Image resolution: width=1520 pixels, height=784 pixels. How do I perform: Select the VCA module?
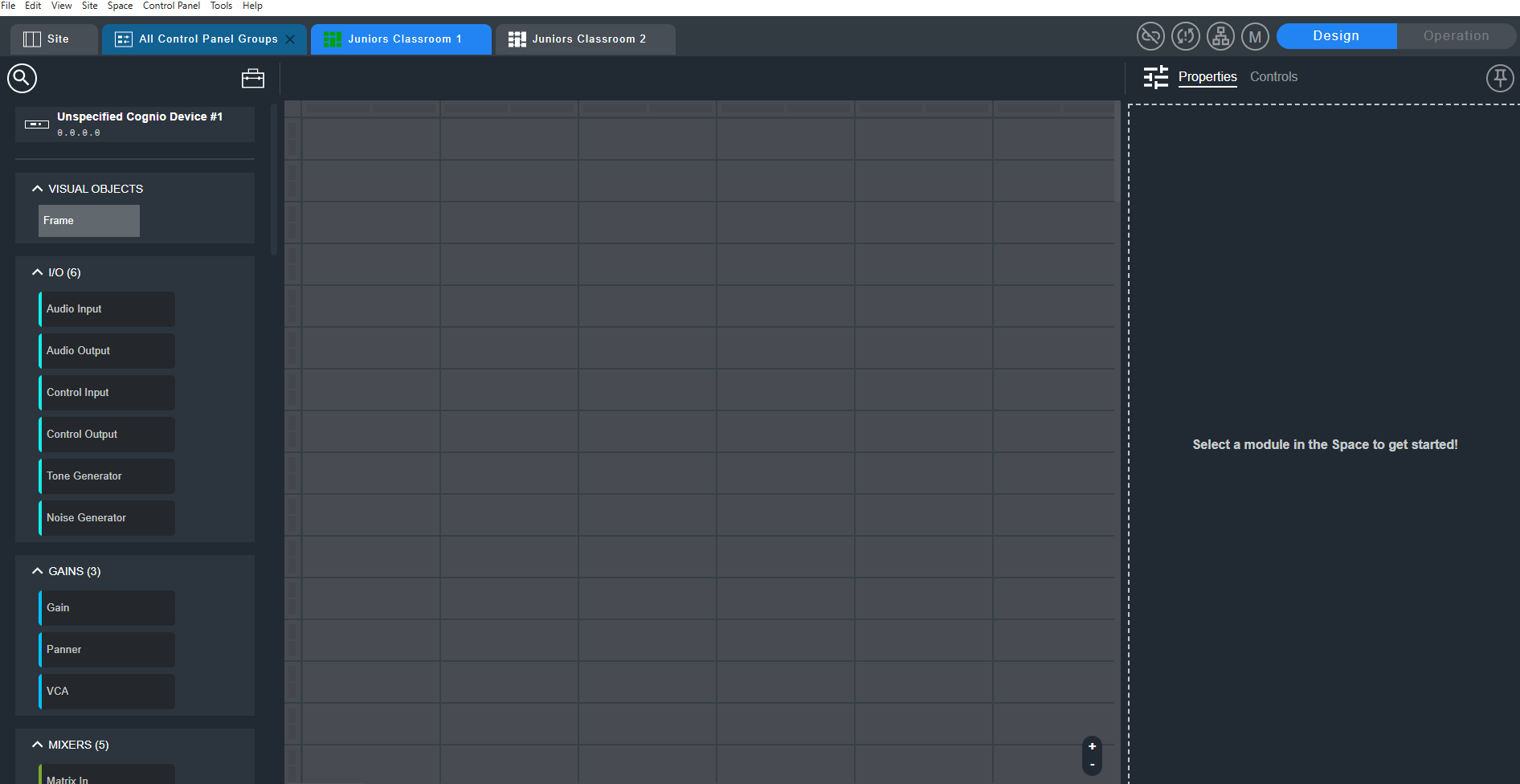tap(107, 692)
